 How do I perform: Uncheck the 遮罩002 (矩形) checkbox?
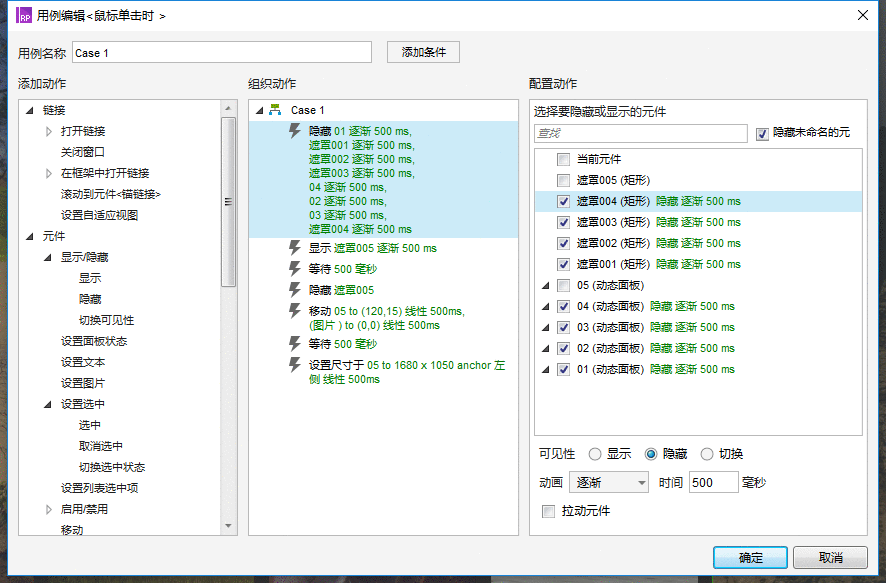pyautogui.click(x=563, y=243)
